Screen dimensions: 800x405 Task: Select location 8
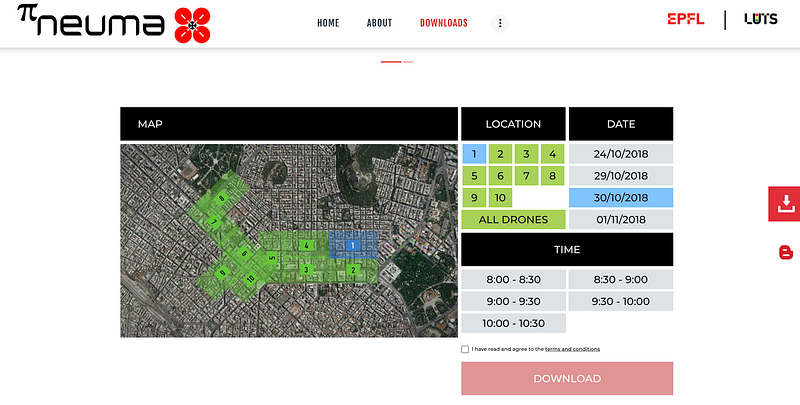(553, 176)
